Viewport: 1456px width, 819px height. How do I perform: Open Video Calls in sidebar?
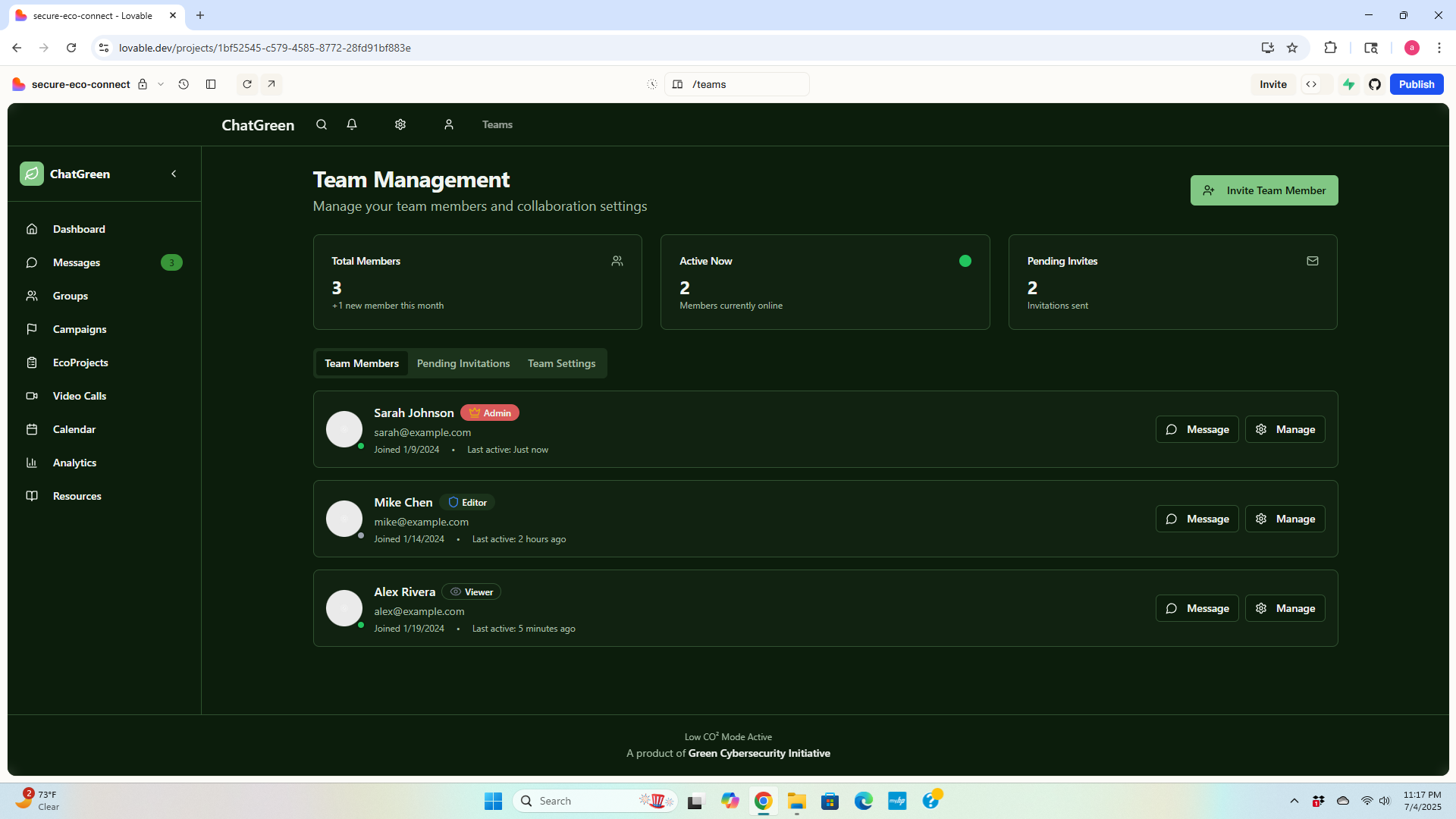tap(80, 396)
